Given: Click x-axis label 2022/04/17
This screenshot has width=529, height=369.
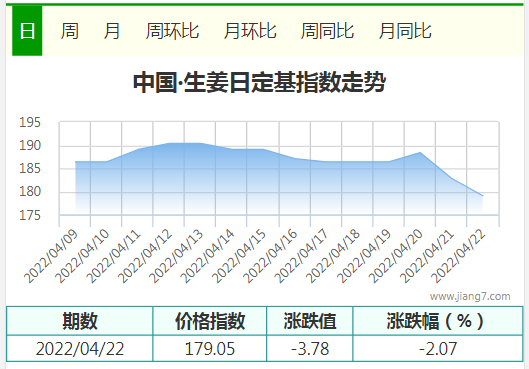Looking at the screenshot, I should (x=301, y=256).
